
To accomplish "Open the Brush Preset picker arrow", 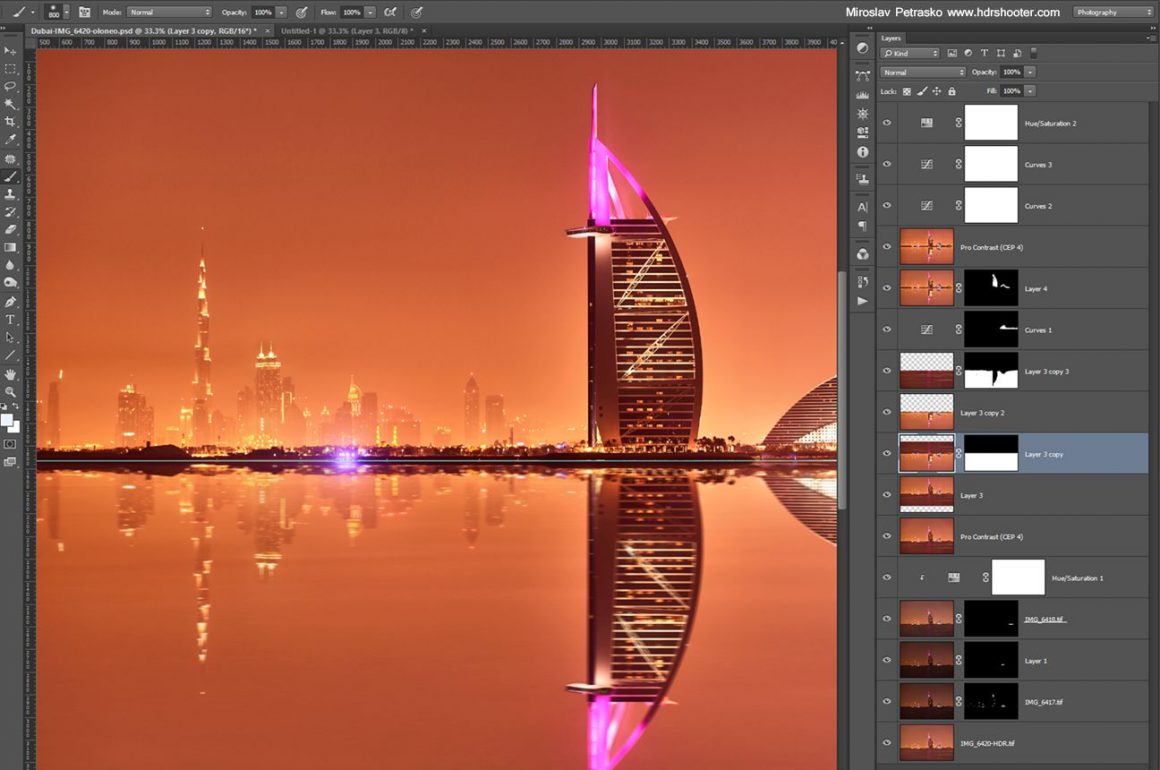I will coord(66,12).
